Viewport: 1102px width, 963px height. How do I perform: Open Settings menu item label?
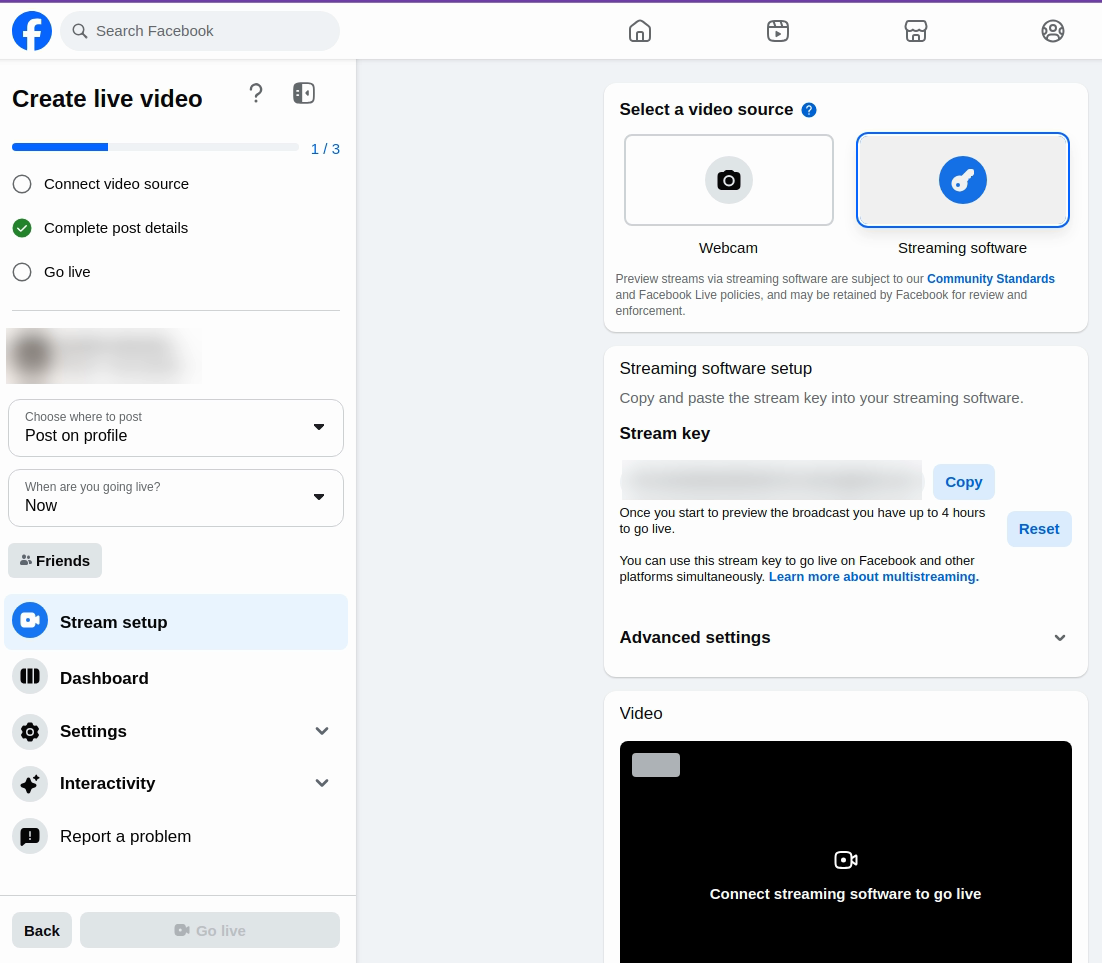[93, 731]
